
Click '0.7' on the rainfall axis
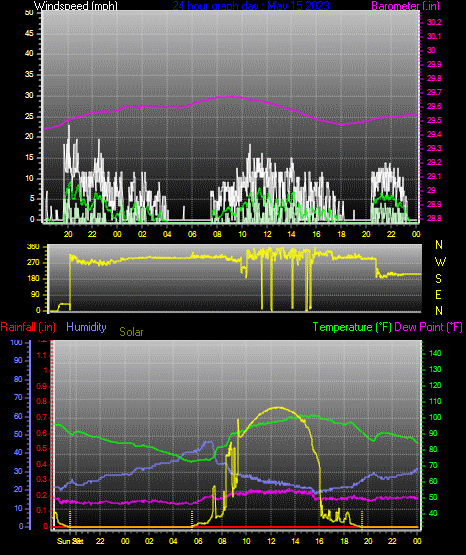42,417
